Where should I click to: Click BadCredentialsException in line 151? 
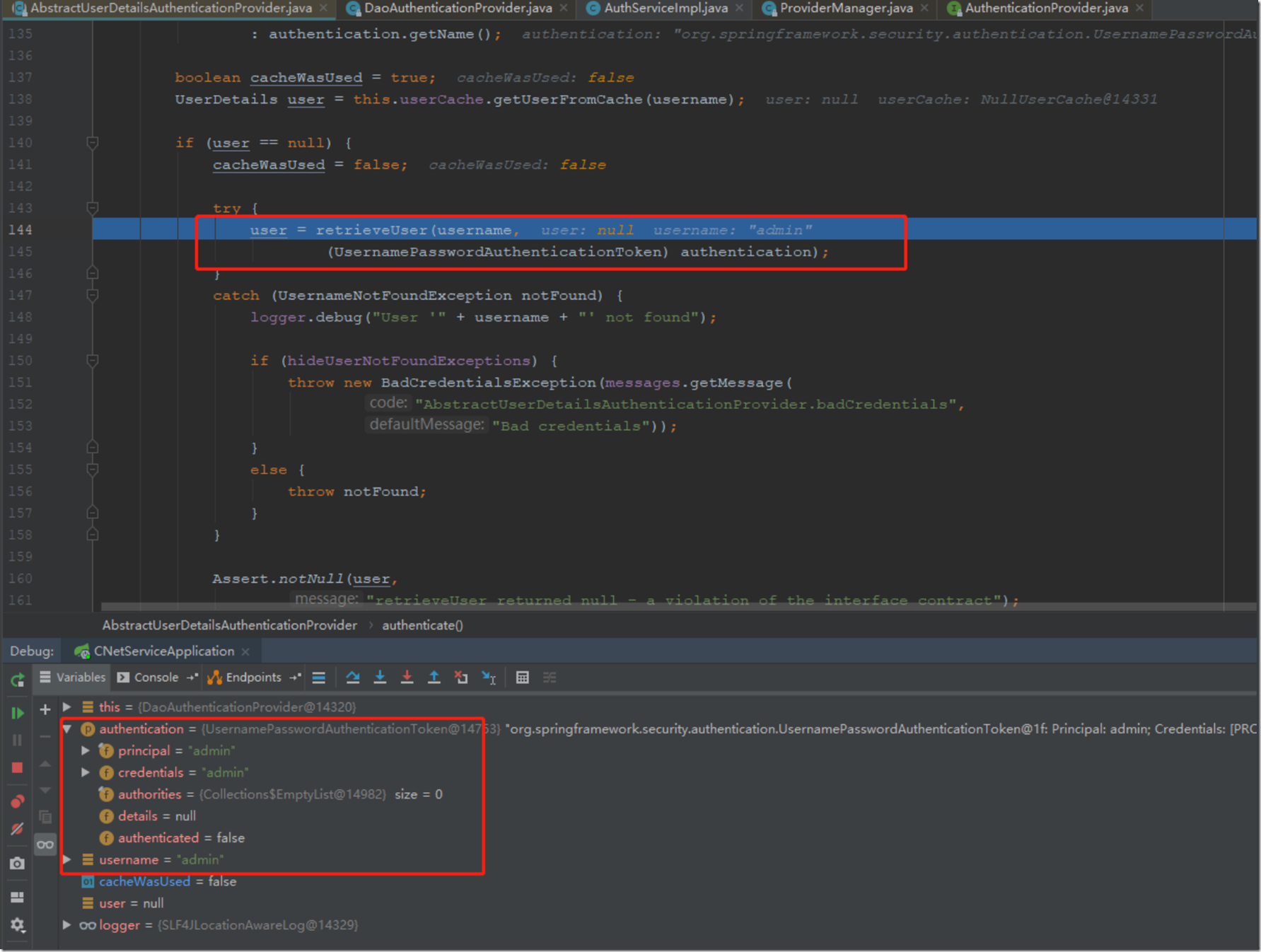click(x=488, y=383)
